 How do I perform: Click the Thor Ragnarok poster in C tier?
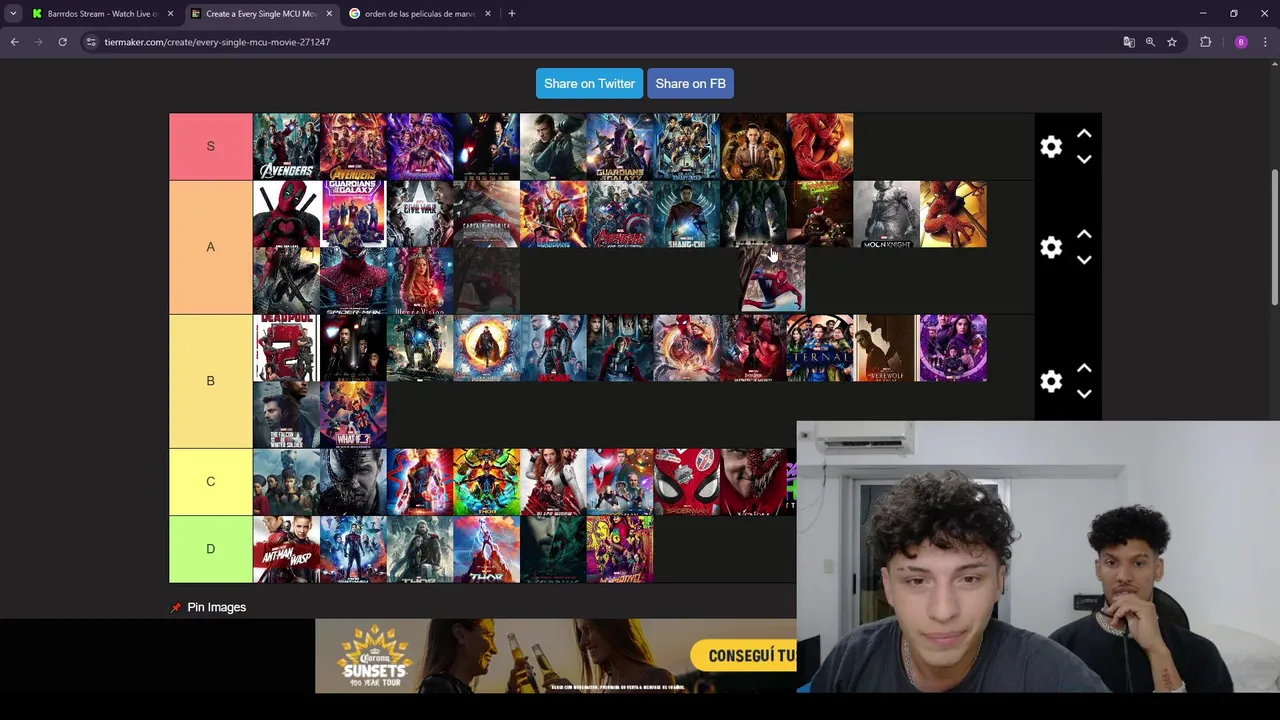point(487,482)
